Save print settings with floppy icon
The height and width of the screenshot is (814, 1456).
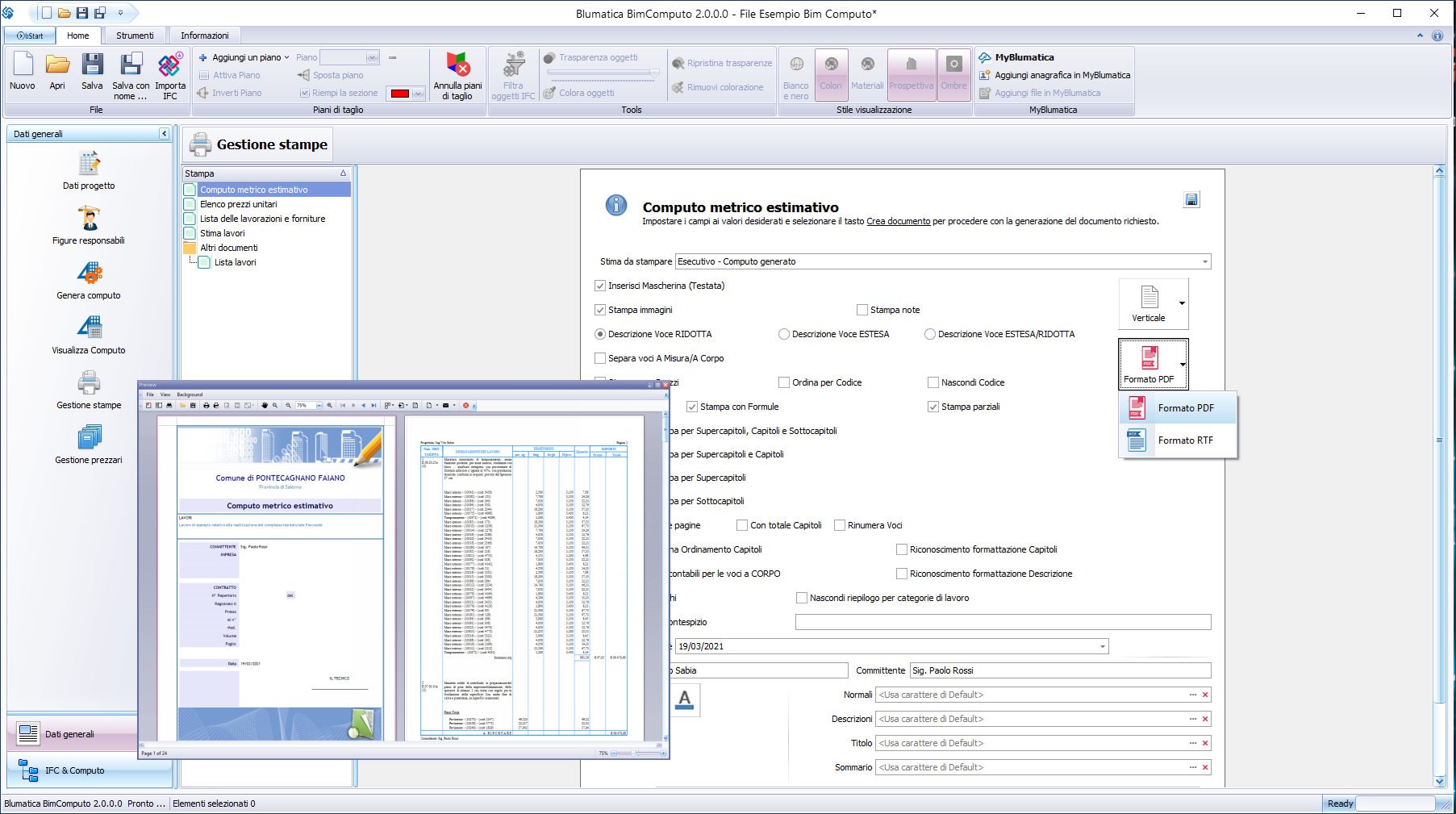[1191, 200]
